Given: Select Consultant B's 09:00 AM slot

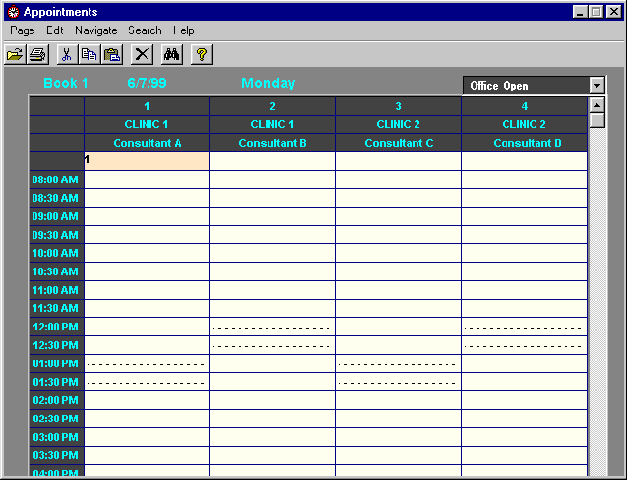Looking at the screenshot, I should (272, 216).
